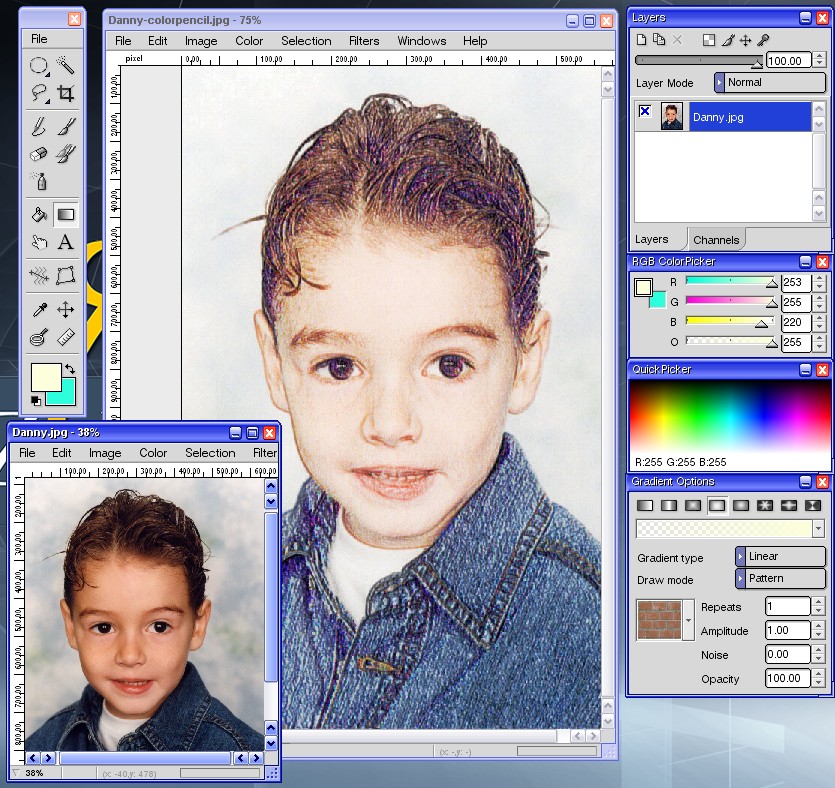Adjust the layer opacity slider
Screen dimensions: 835x788
[x=699, y=61]
